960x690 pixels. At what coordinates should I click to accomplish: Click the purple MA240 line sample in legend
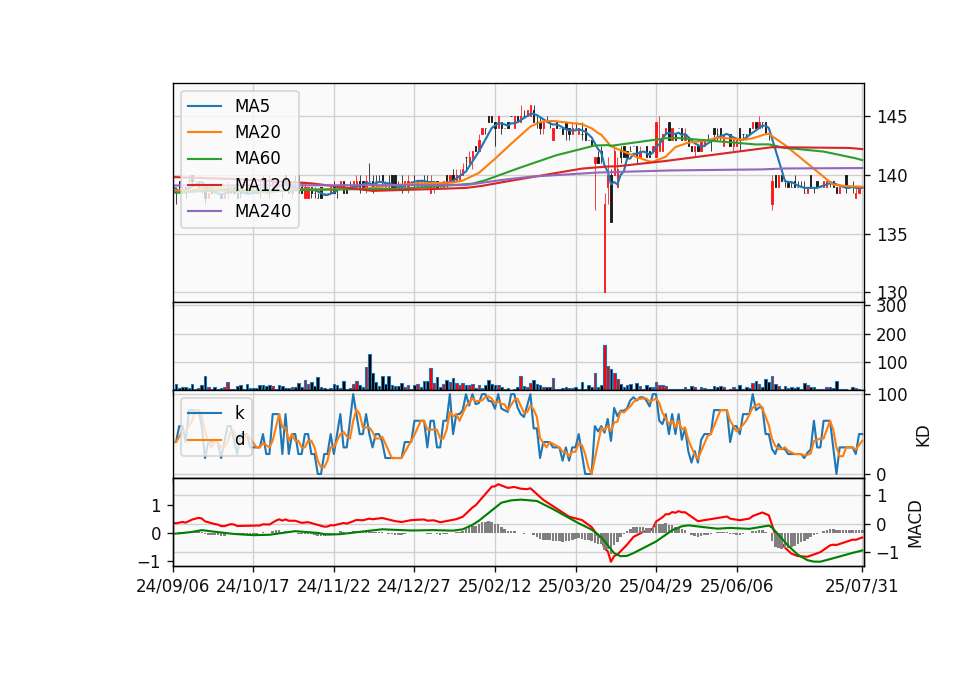[204, 211]
